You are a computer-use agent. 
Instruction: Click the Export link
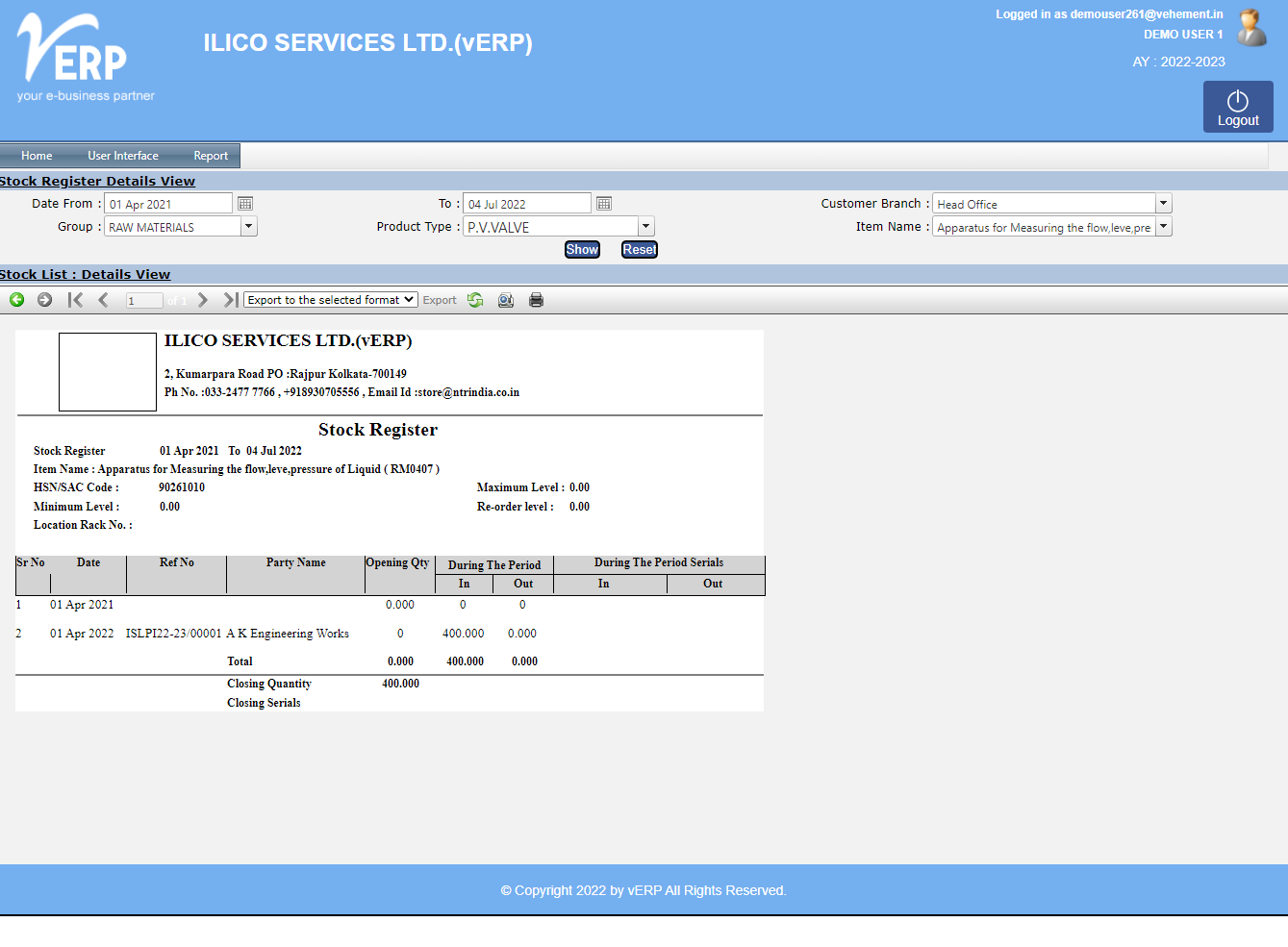click(440, 300)
